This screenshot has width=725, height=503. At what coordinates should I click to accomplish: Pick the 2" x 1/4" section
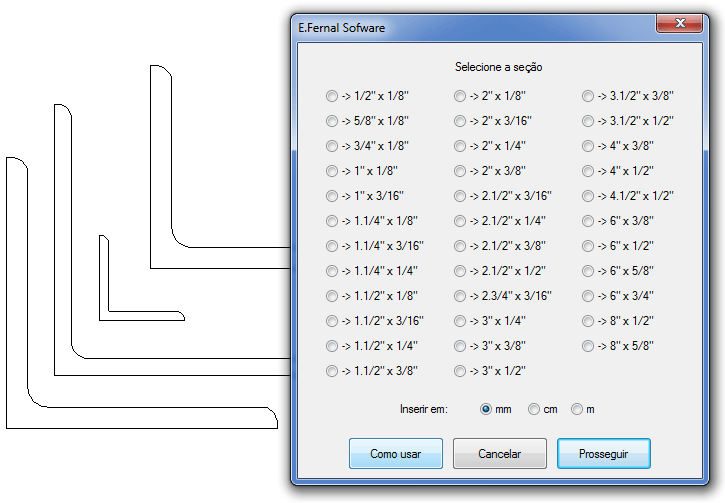click(x=460, y=146)
